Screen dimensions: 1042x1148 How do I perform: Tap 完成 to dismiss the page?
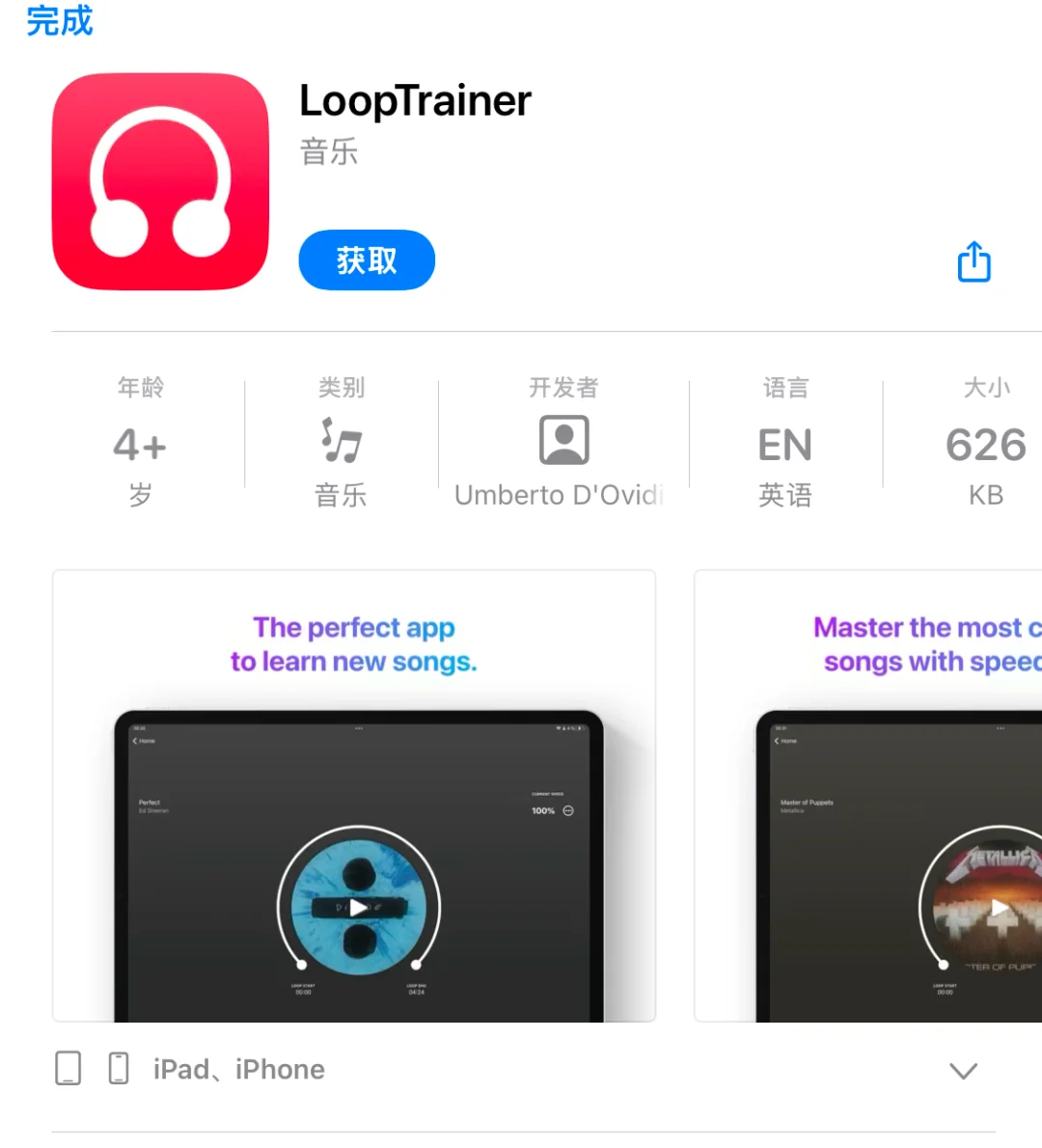tap(60, 20)
